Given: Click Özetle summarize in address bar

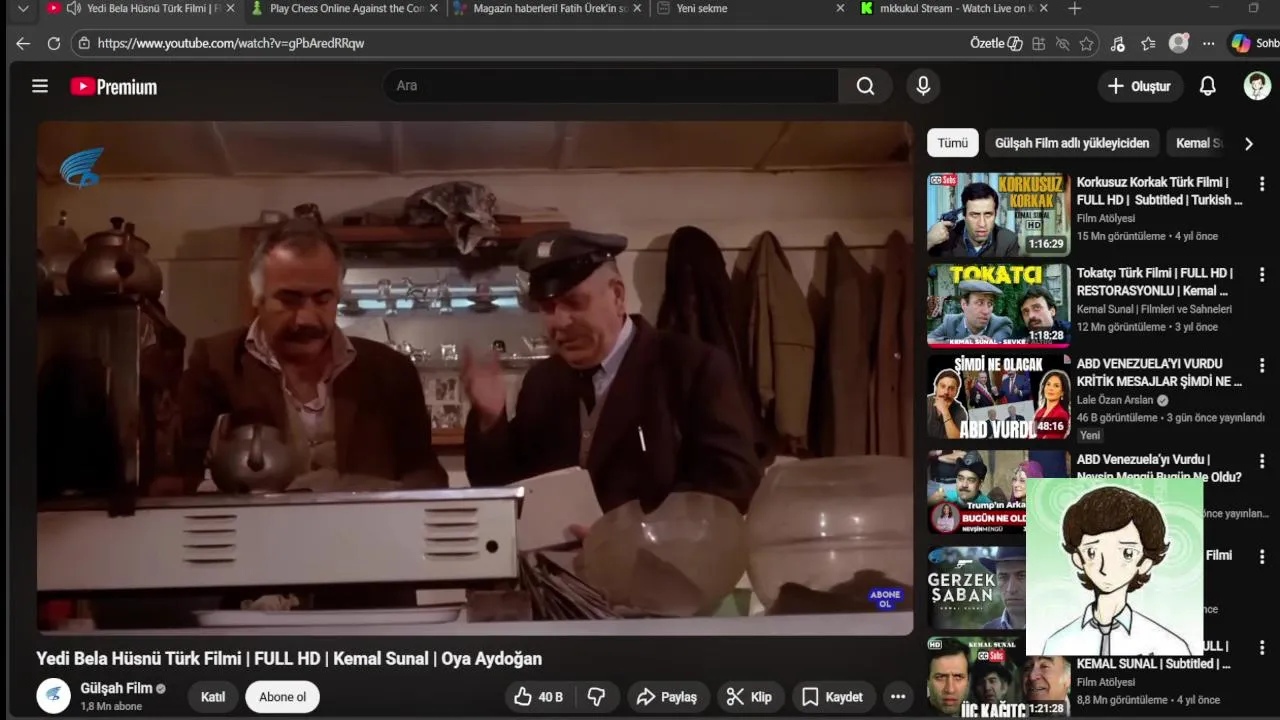Looking at the screenshot, I should [x=996, y=43].
